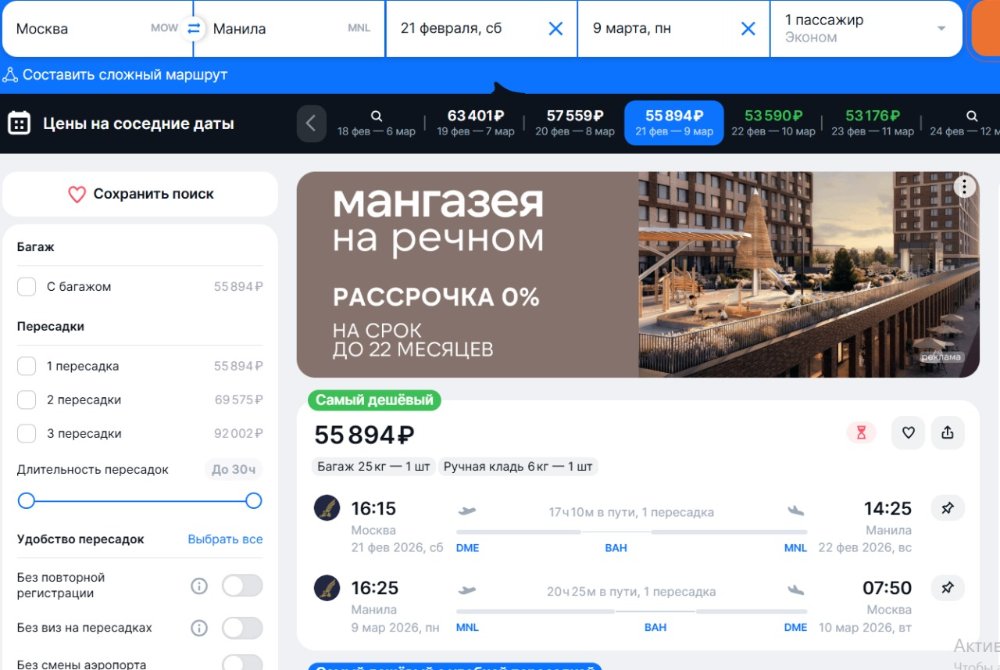Click the route icon beside Составить сложный маршрут
The width and height of the screenshot is (1000, 670).
coord(10,75)
